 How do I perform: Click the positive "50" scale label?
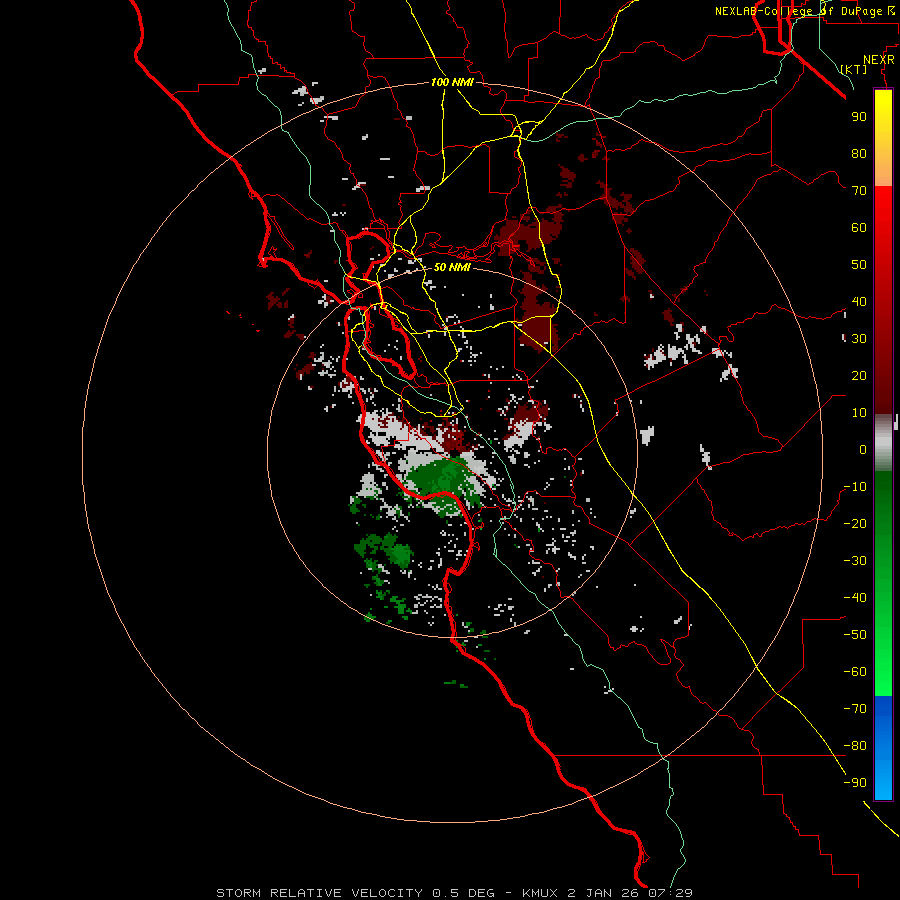click(859, 265)
